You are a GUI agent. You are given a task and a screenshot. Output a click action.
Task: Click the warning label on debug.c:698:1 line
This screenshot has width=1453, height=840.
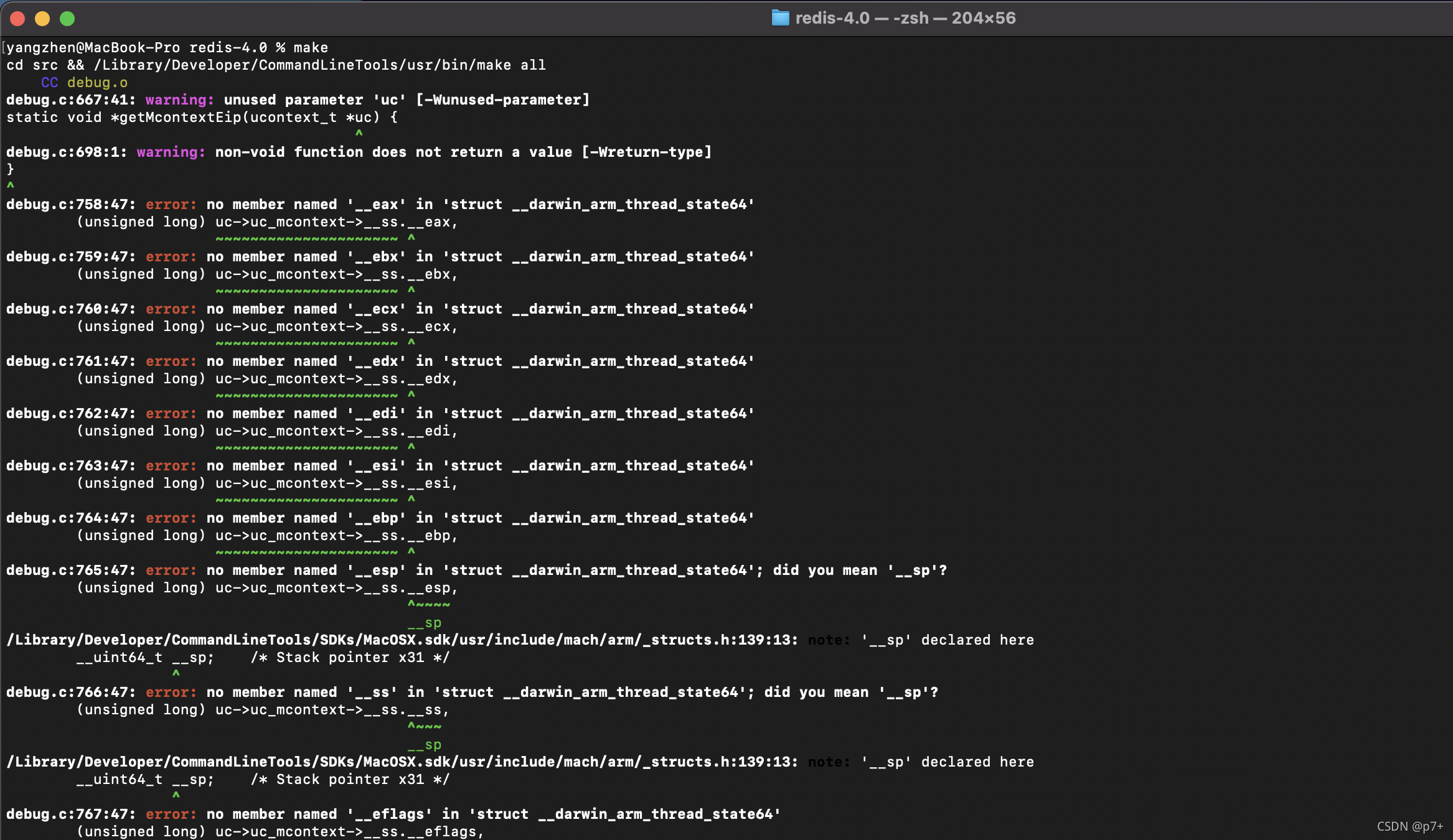pyautogui.click(x=171, y=152)
